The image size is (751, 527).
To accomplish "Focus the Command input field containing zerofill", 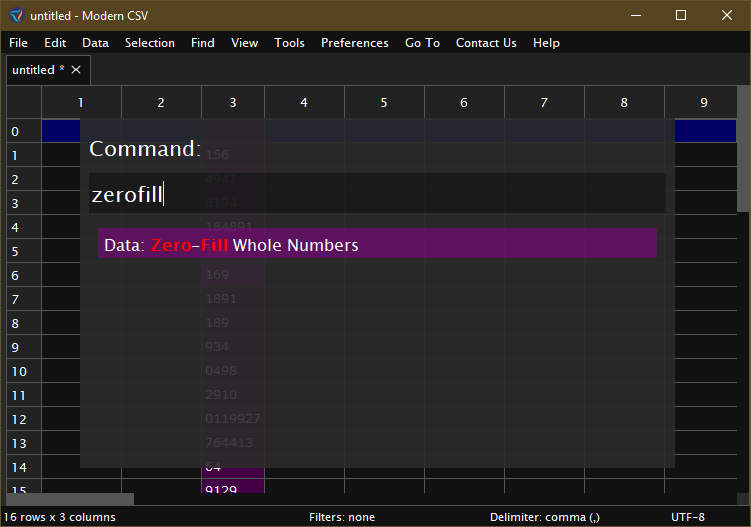I will (x=377, y=193).
